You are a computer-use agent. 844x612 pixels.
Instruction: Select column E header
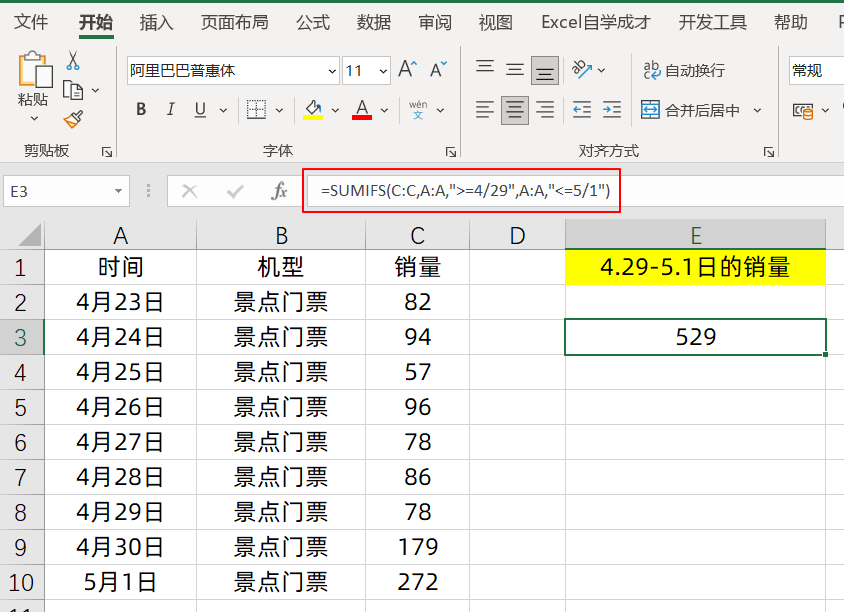click(695, 235)
